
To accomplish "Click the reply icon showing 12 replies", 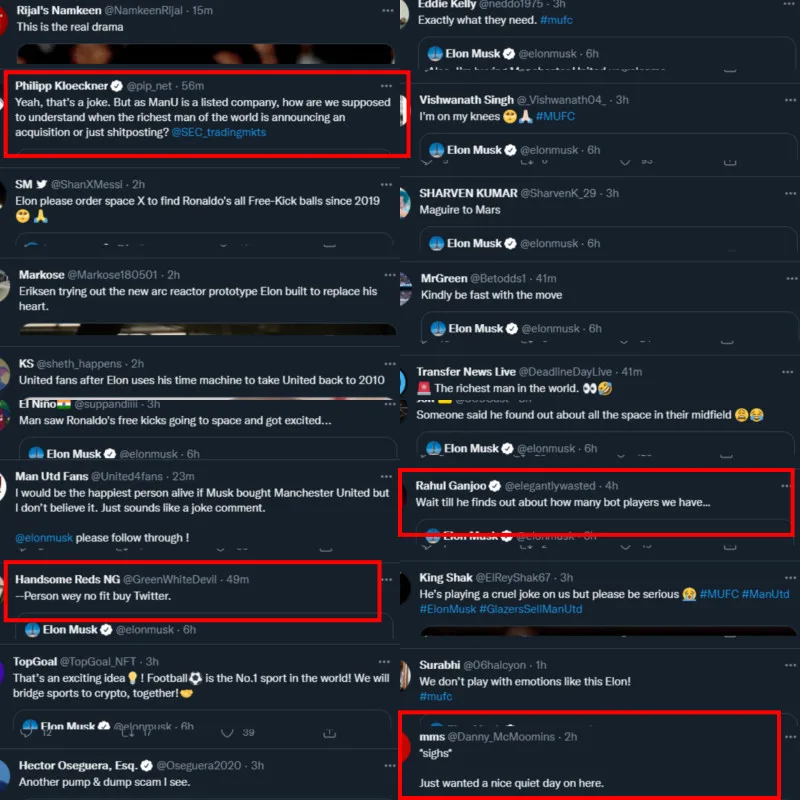I will click(26, 733).
